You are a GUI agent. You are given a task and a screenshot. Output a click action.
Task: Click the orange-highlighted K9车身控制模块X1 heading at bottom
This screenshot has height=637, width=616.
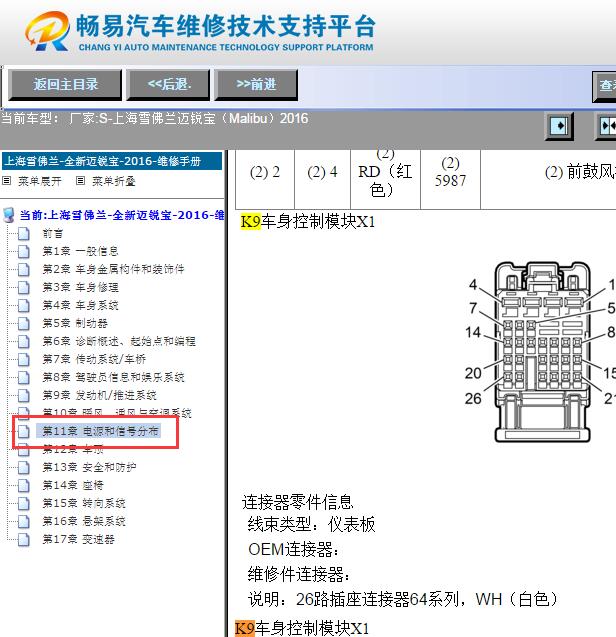click(302, 628)
